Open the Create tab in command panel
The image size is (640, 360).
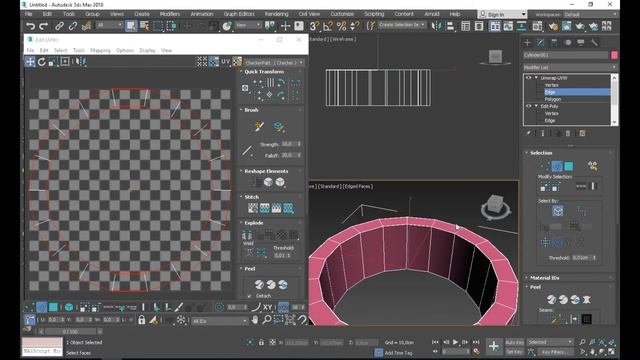[x=527, y=42]
